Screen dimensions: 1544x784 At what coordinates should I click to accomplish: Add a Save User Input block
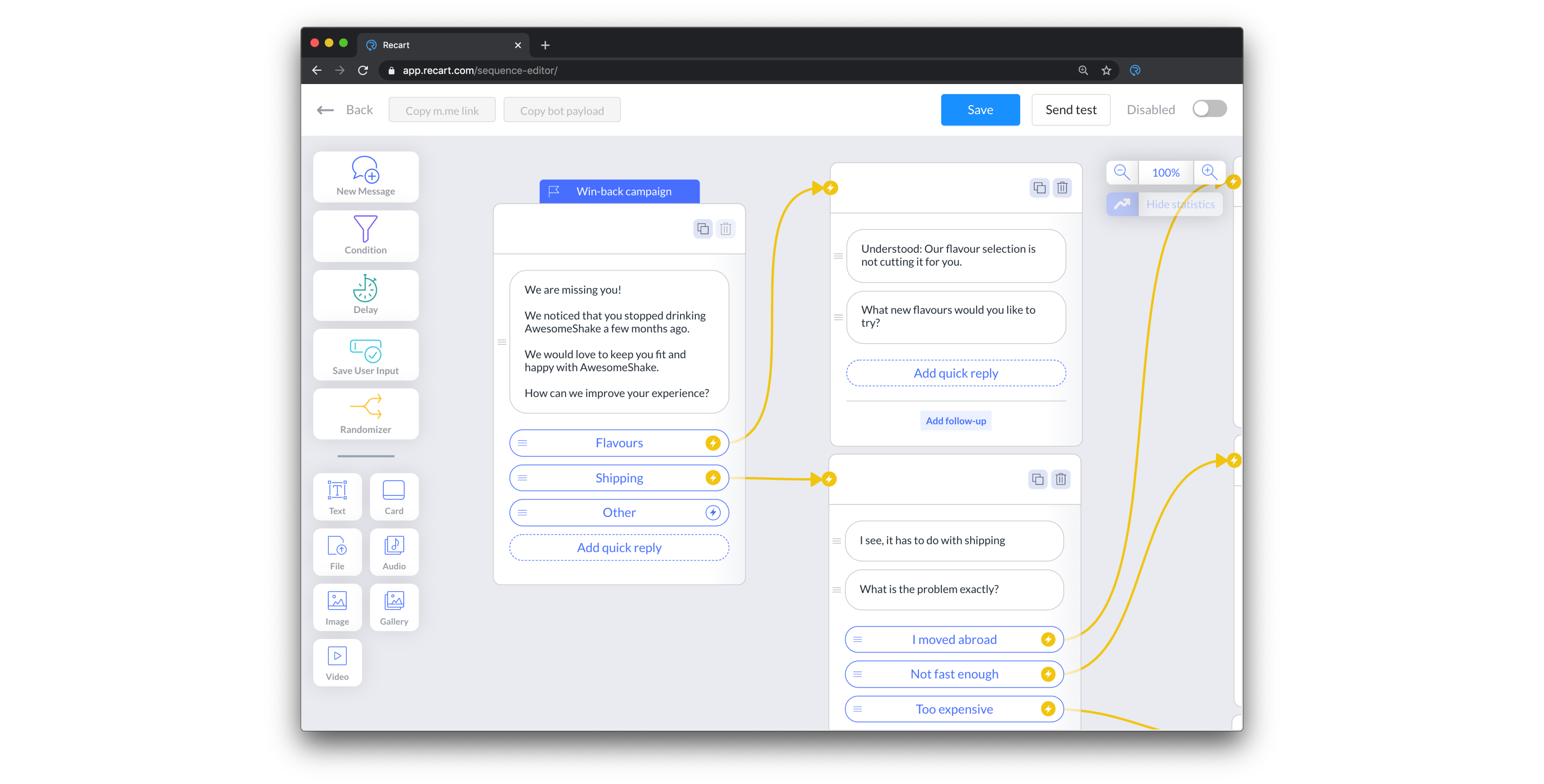tap(366, 354)
